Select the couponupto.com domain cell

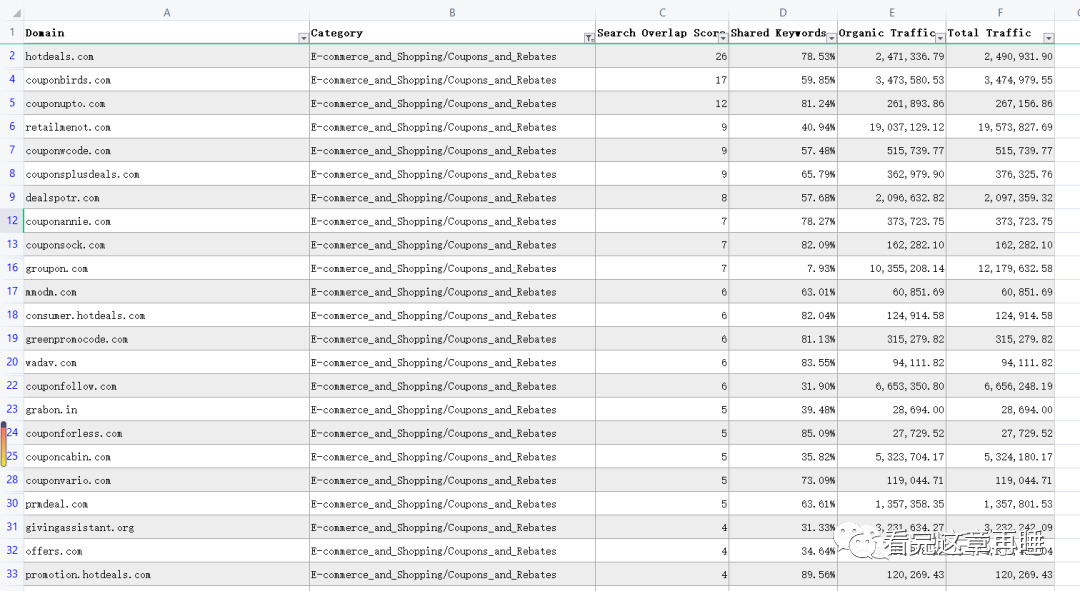click(167, 103)
